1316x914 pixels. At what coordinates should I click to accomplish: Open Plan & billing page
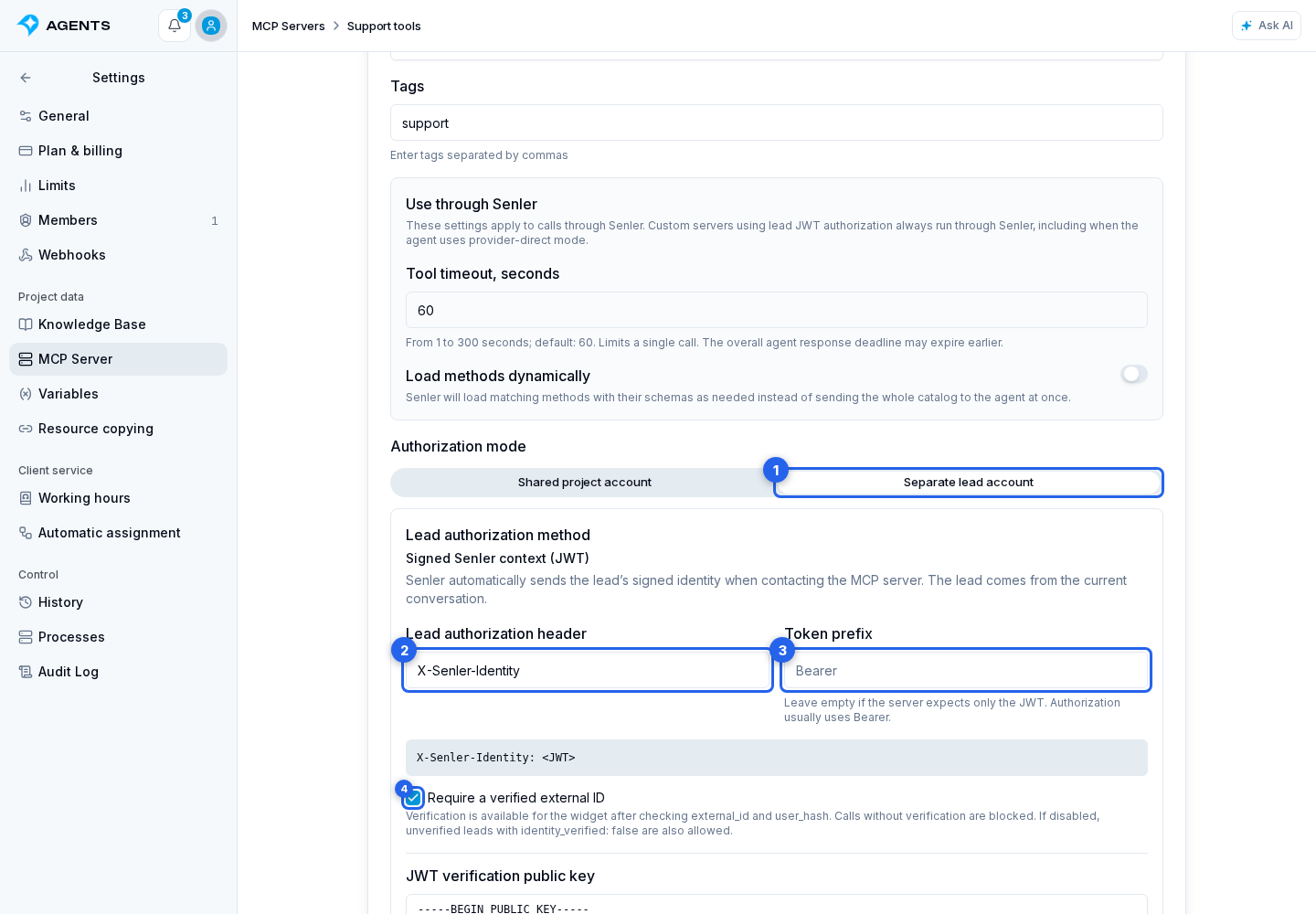pyautogui.click(x=119, y=151)
